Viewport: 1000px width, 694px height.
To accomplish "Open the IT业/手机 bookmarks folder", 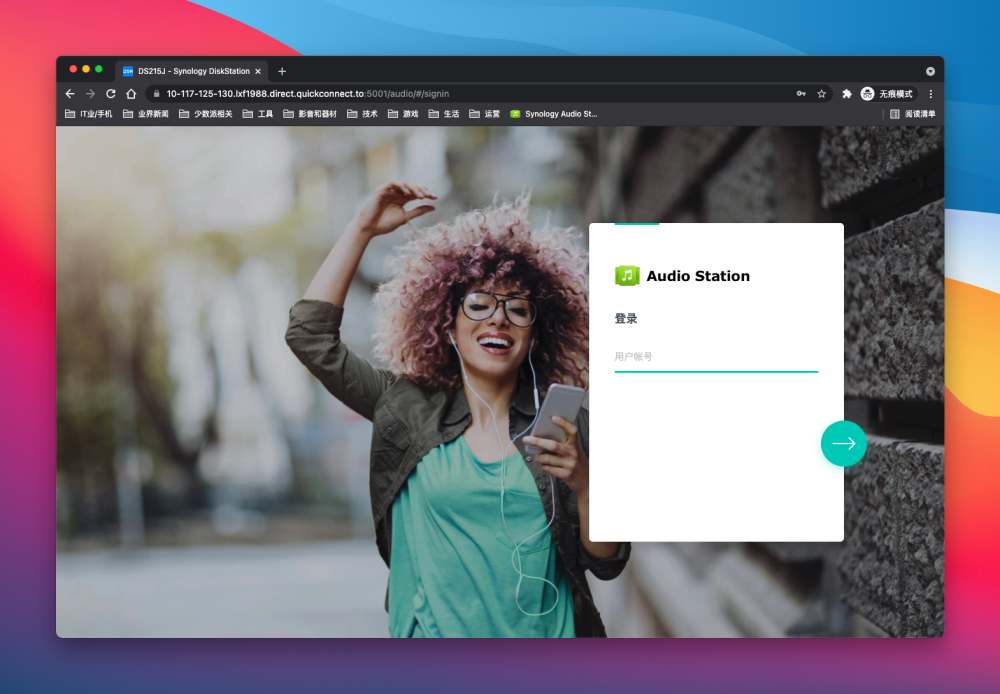I will (89, 114).
